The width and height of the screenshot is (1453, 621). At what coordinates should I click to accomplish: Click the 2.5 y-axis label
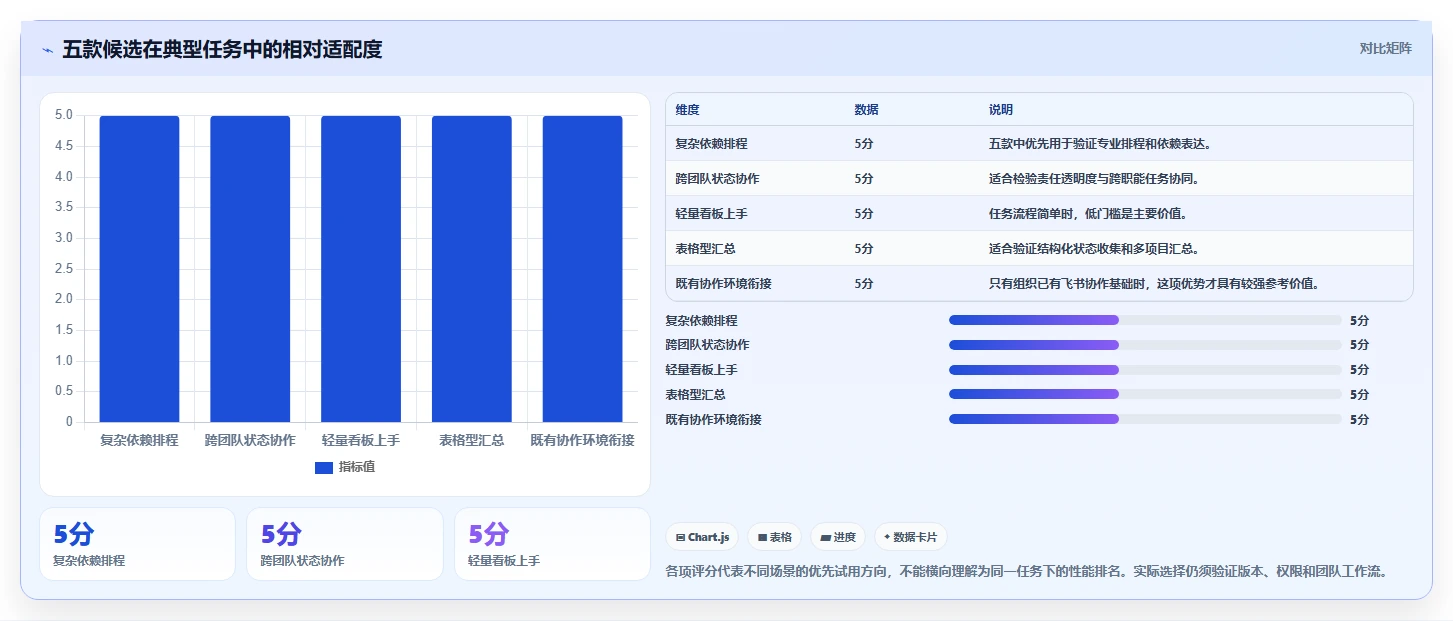(x=64, y=269)
